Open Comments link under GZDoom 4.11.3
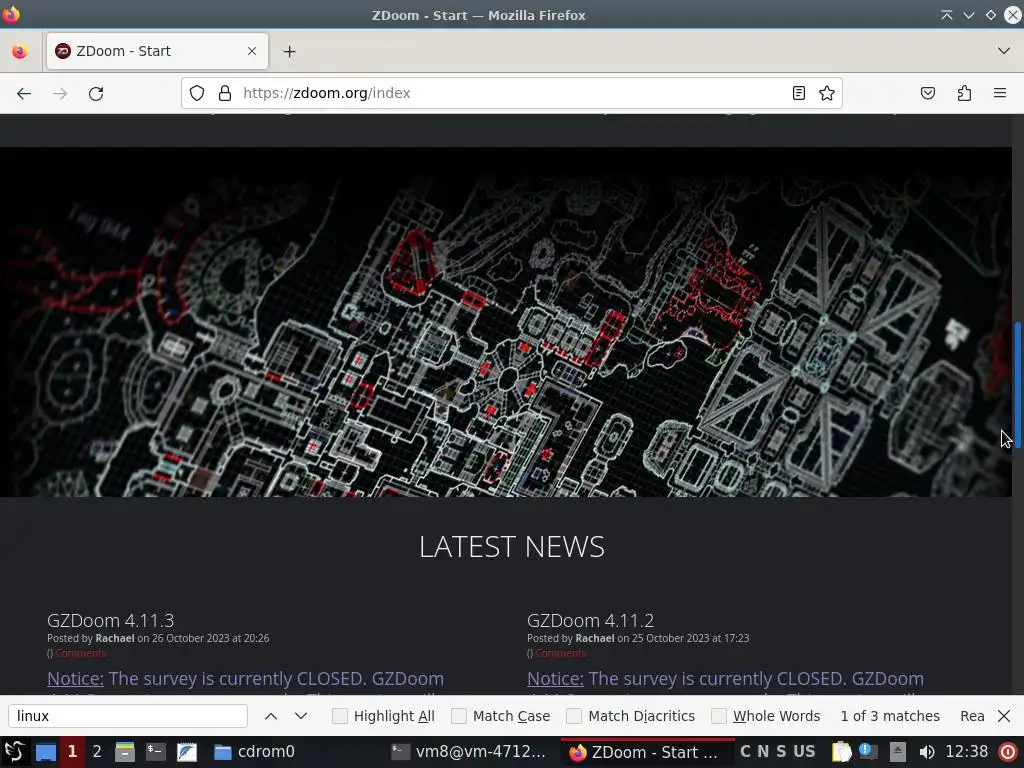Viewport: 1024px width, 768px height. pos(80,654)
